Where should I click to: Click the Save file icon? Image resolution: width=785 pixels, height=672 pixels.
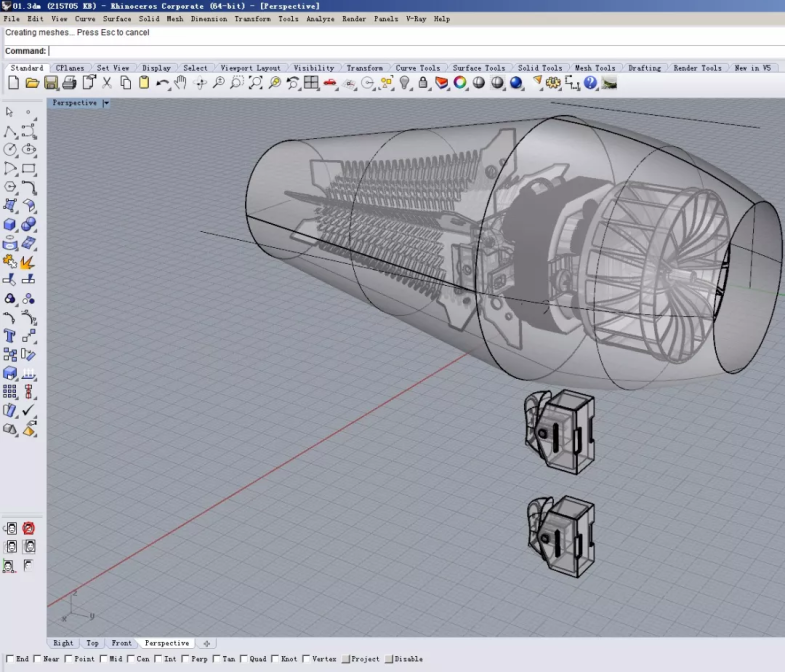point(51,83)
